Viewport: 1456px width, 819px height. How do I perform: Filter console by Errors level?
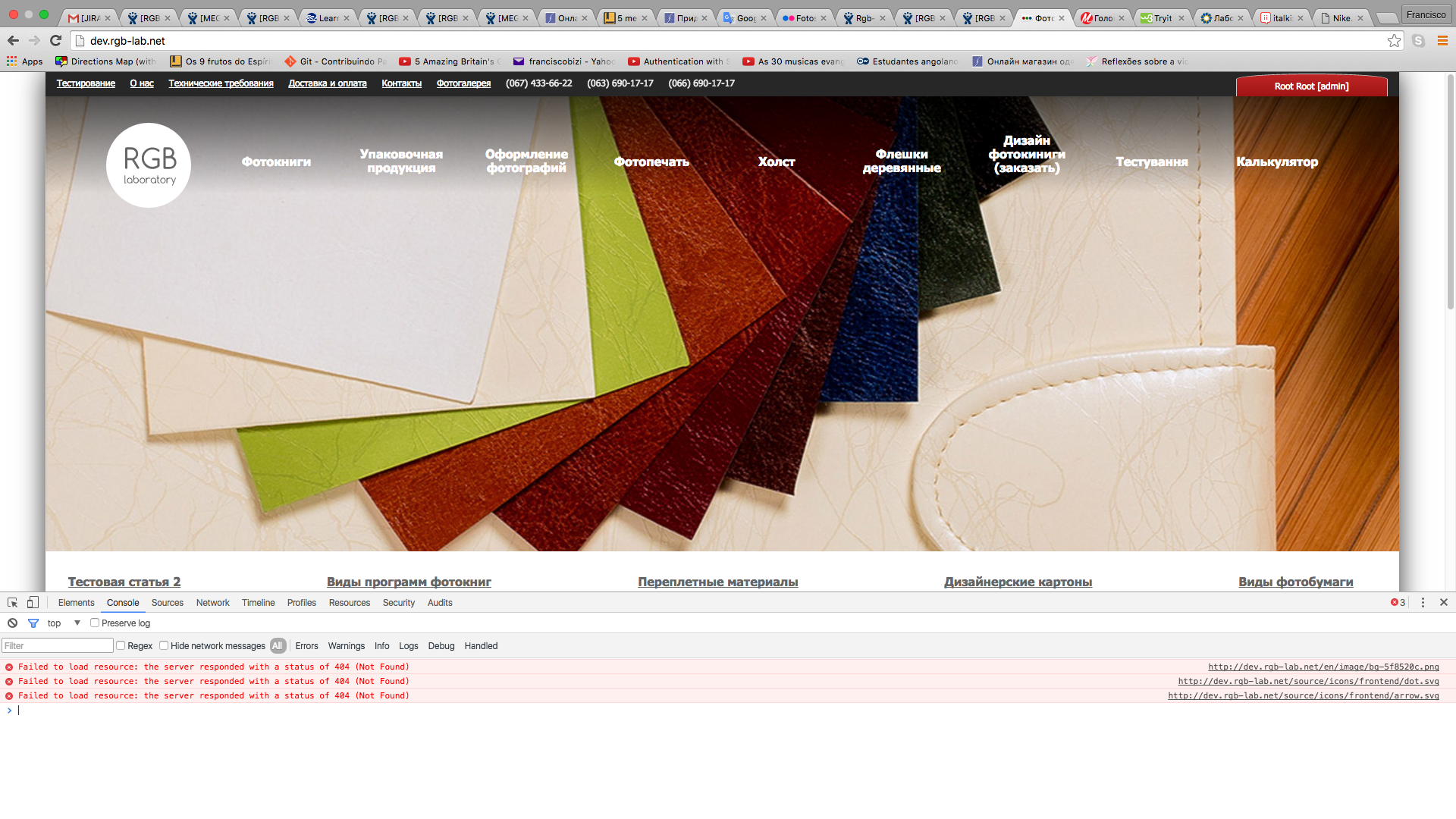coord(306,646)
